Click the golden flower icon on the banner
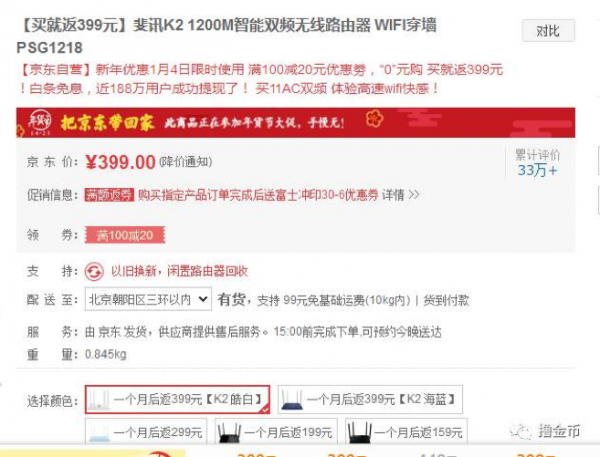This screenshot has width=600, height=457. coord(374,119)
